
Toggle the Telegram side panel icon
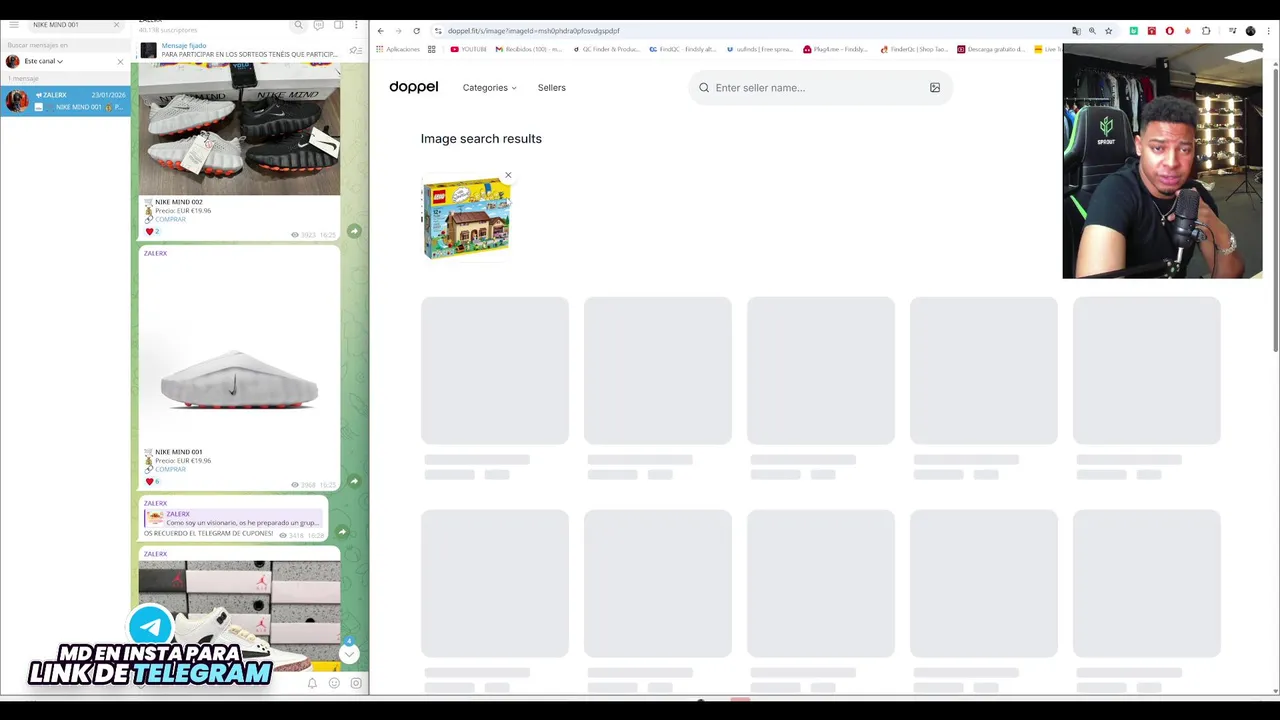click(x=338, y=25)
